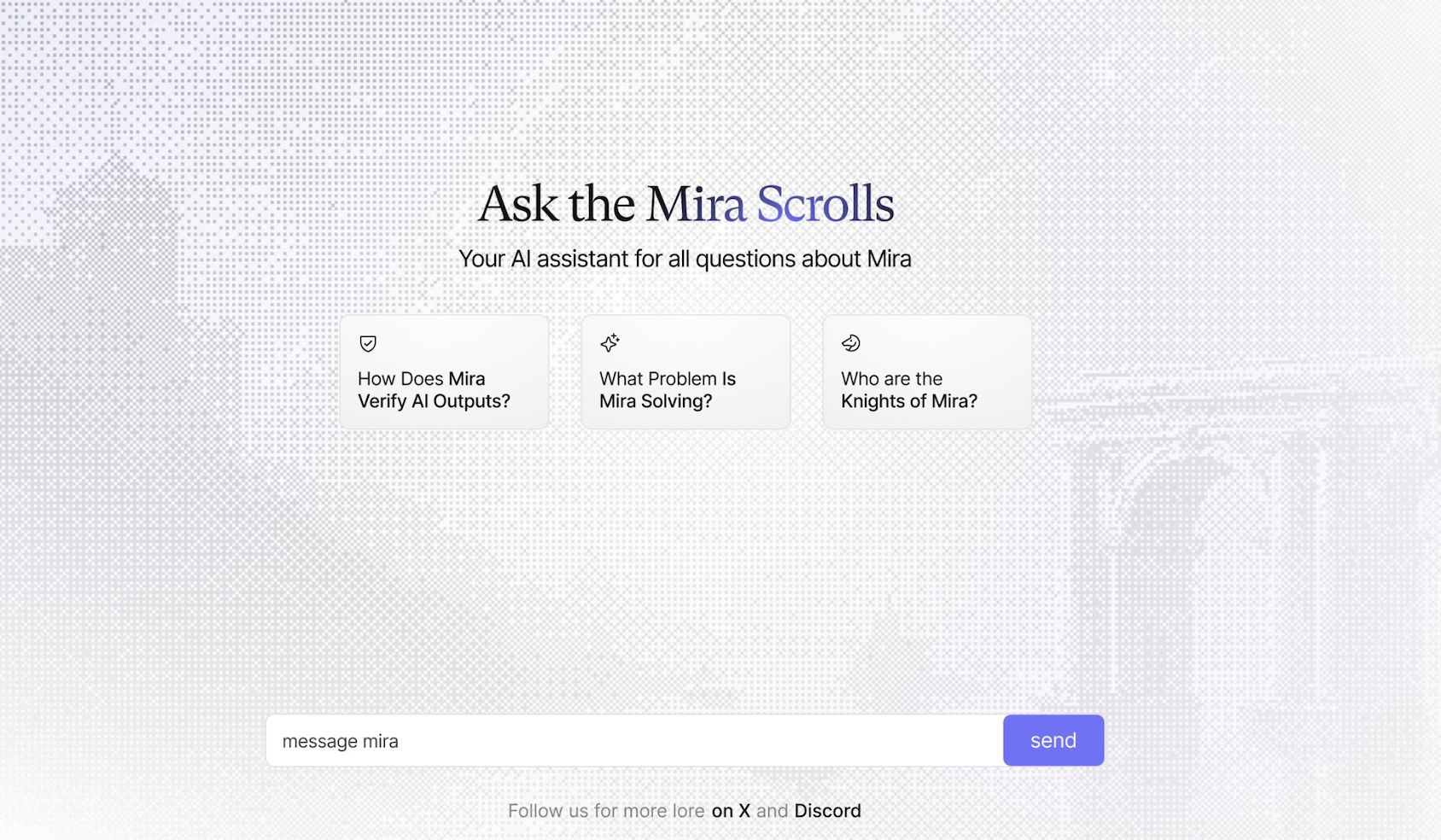The width and height of the screenshot is (1441, 840).
Task: Click the "Mira" word in the large heading
Action: [x=695, y=205]
